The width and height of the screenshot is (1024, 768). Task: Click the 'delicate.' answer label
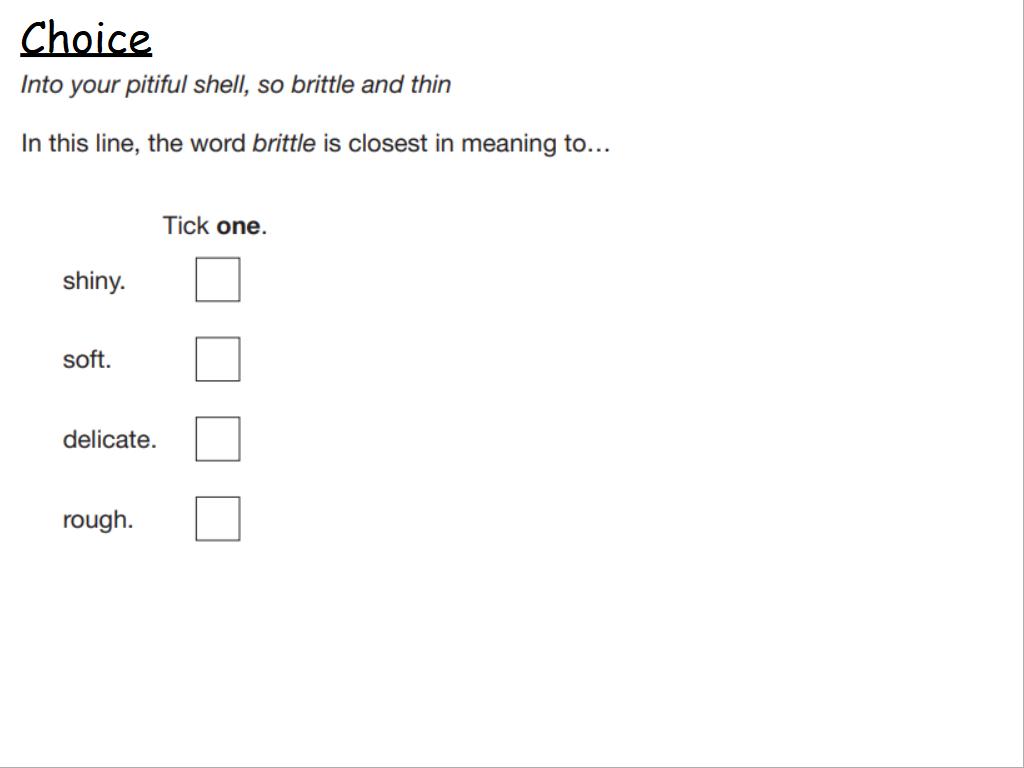pos(110,439)
